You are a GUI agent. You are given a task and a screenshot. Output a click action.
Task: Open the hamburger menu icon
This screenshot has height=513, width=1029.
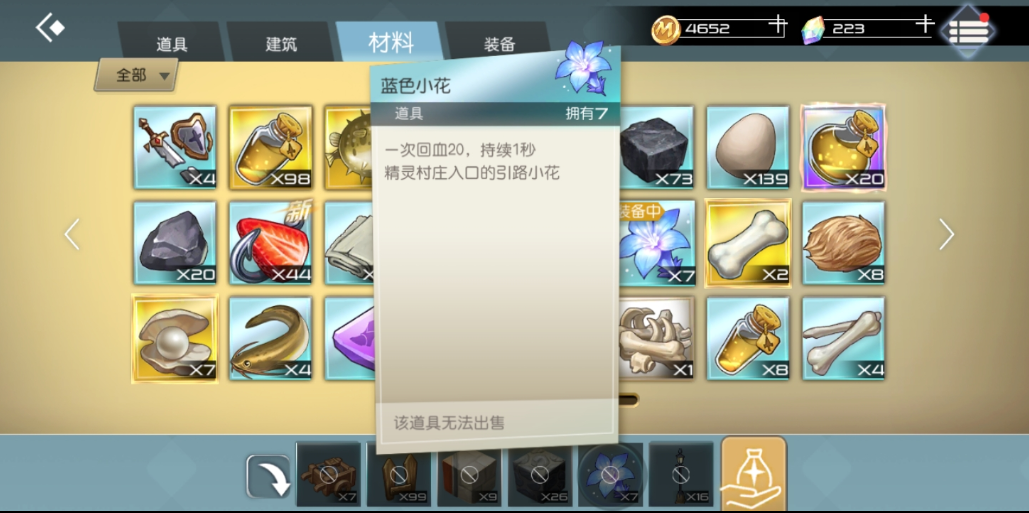point(968,30)
